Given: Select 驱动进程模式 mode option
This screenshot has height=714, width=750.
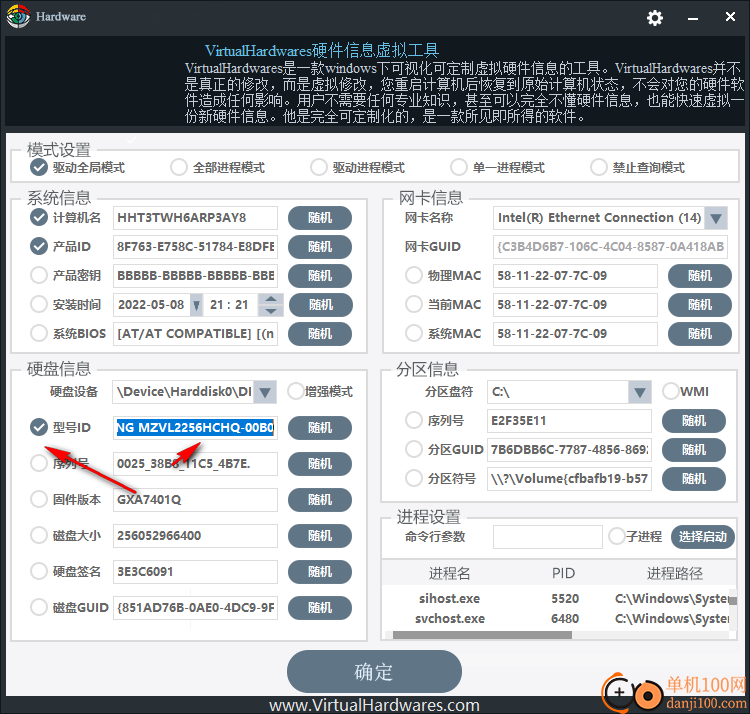Looking at the screenshot, I should point(319,167).
